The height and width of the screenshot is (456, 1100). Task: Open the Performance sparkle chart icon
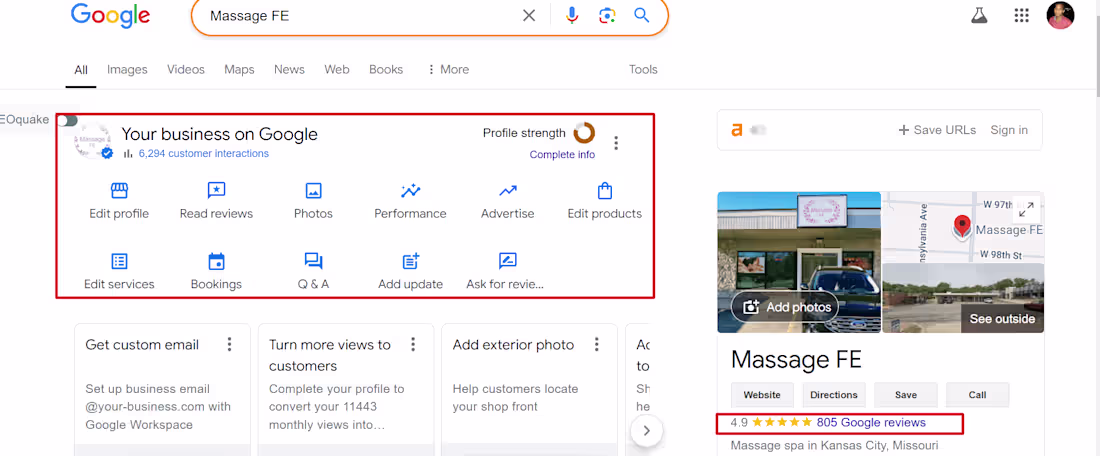[x=410, y=190]
